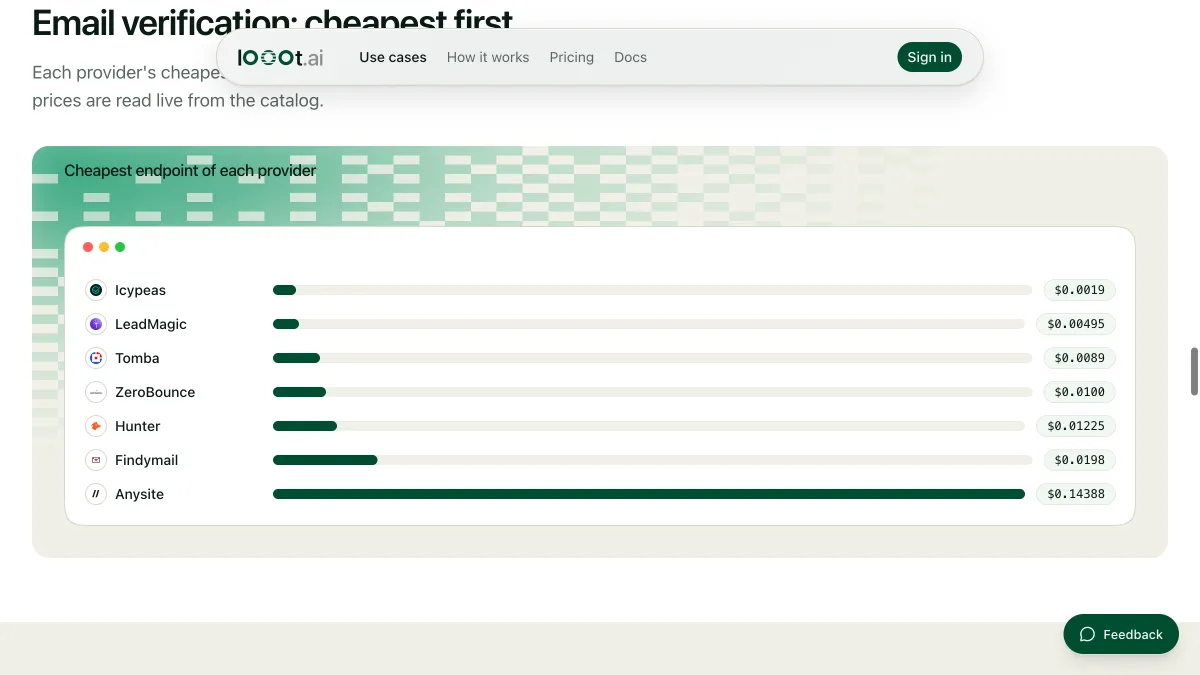1200x675 pixels.
Task: Click the Findymail envelope logo icon
Action: (x=96, y=460)
